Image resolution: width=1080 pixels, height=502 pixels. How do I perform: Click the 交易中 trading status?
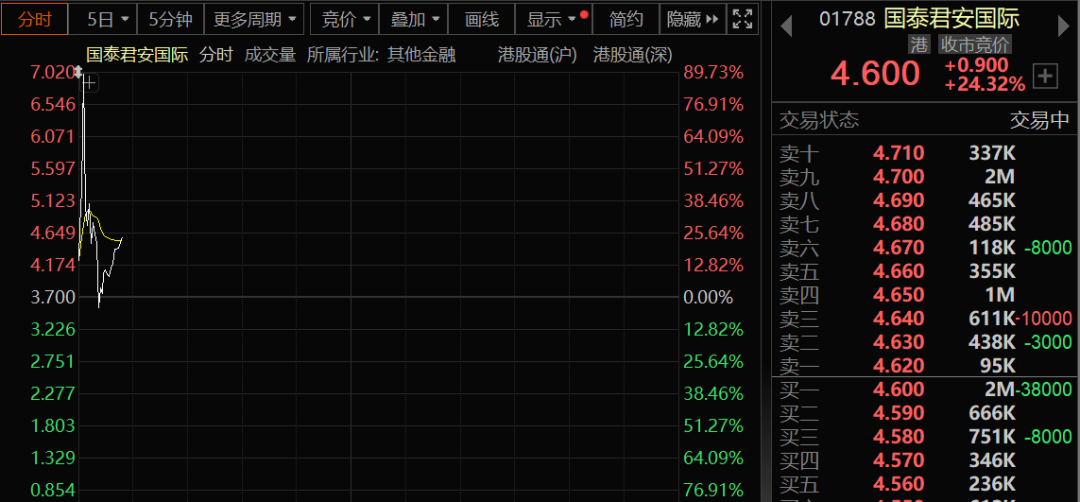[x=1039, y=121]
